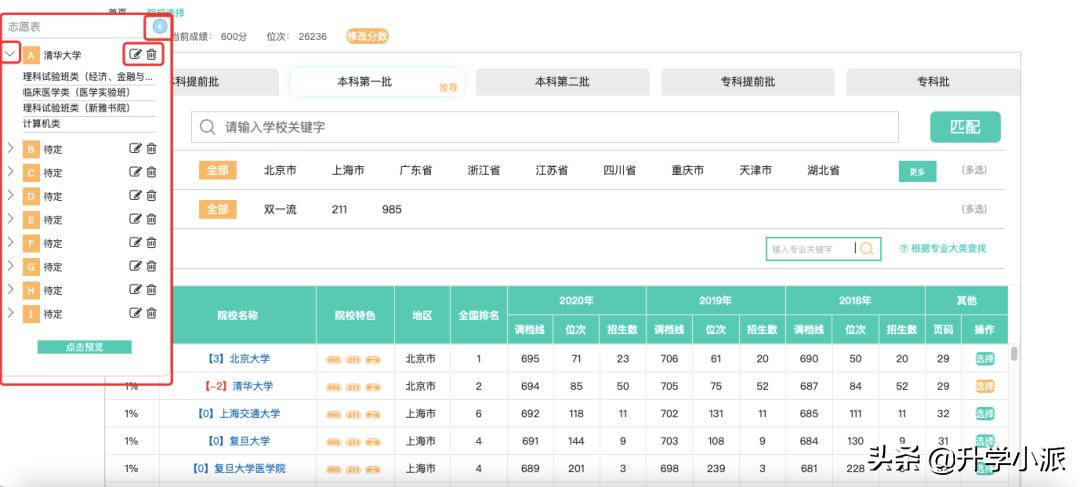Delete volunteer slot D 待定

pos(152,195)
